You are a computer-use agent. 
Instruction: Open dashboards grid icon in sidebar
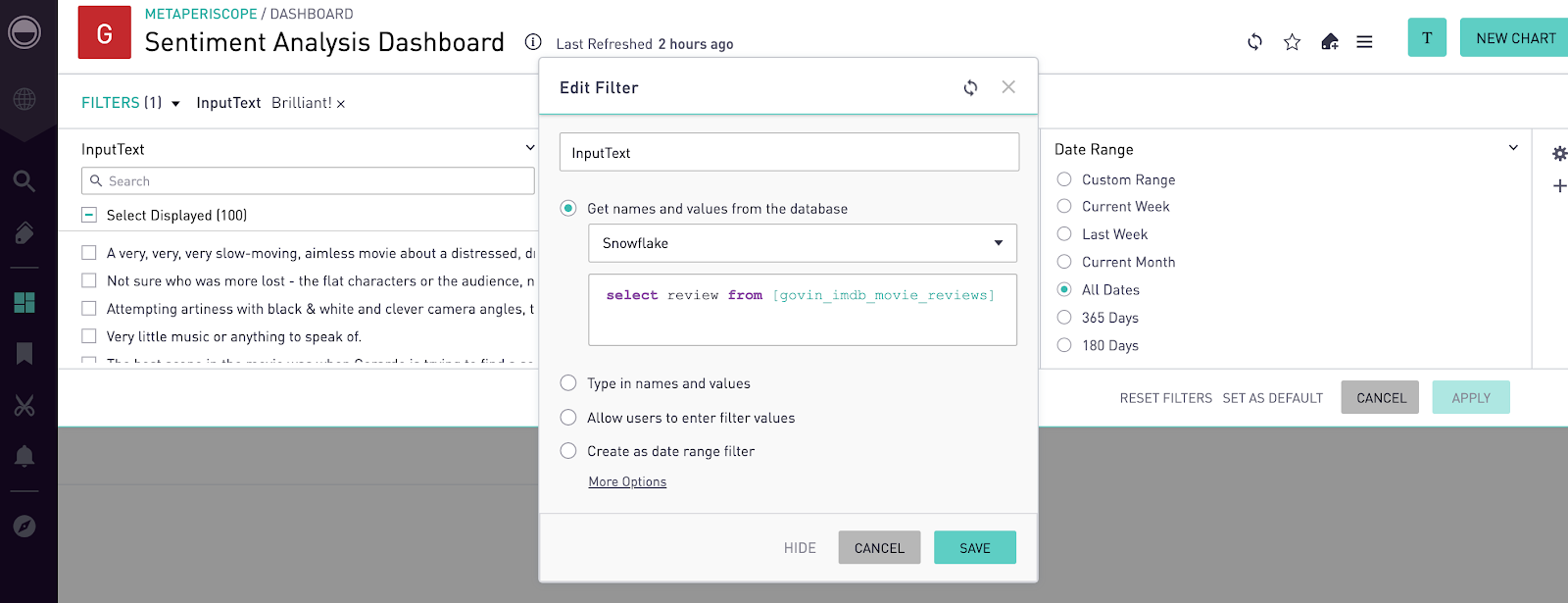coord(24,302)
